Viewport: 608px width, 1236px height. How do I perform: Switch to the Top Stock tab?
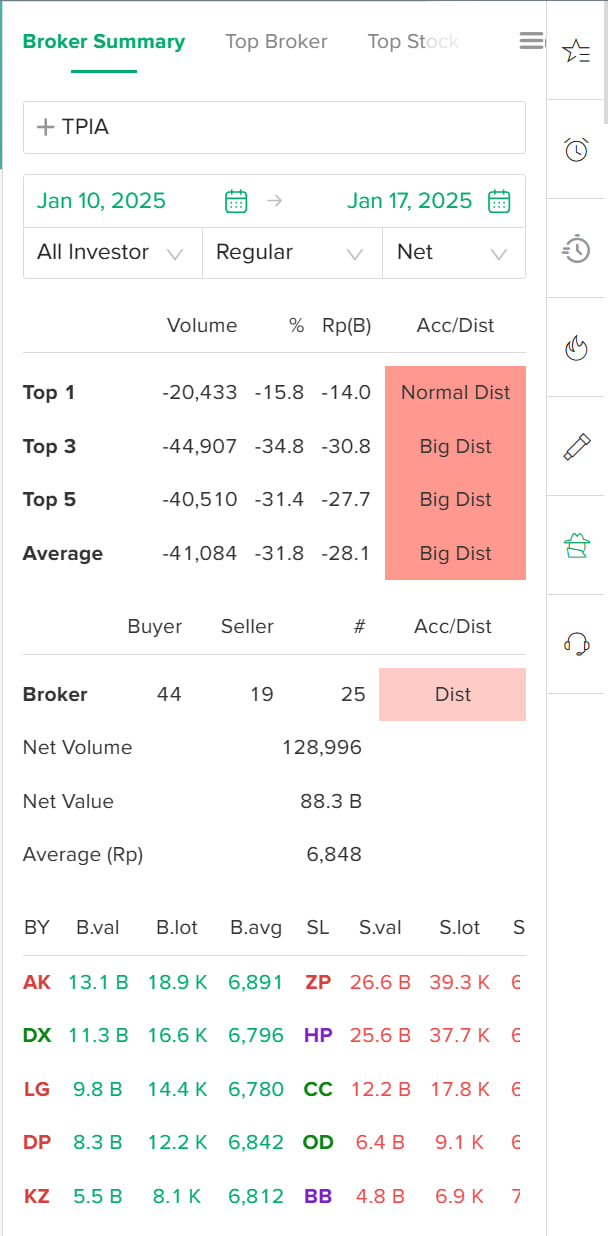[413, 42]
